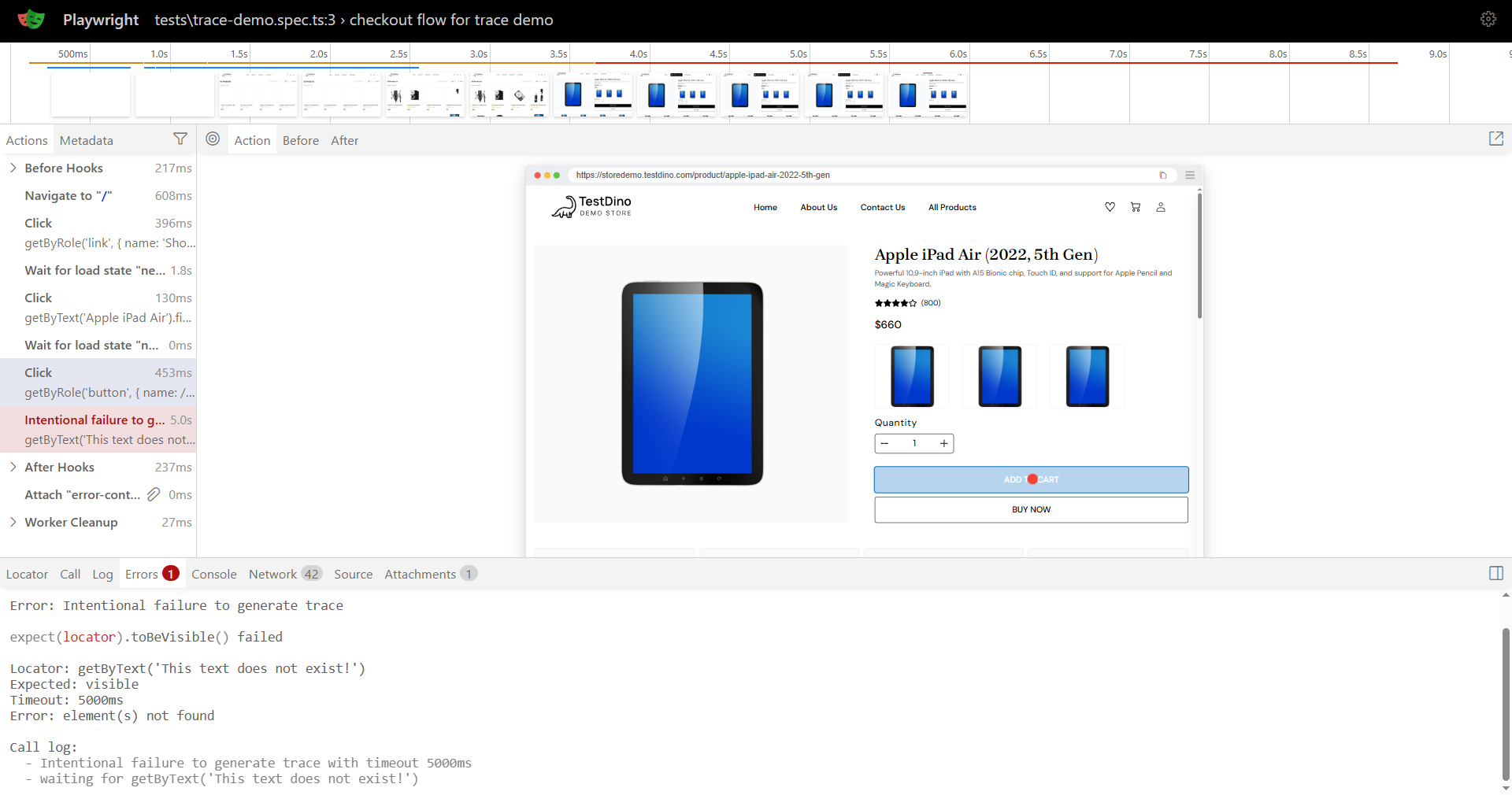
Task: Select the Intentional failure action row
Action: pos(98,429)
